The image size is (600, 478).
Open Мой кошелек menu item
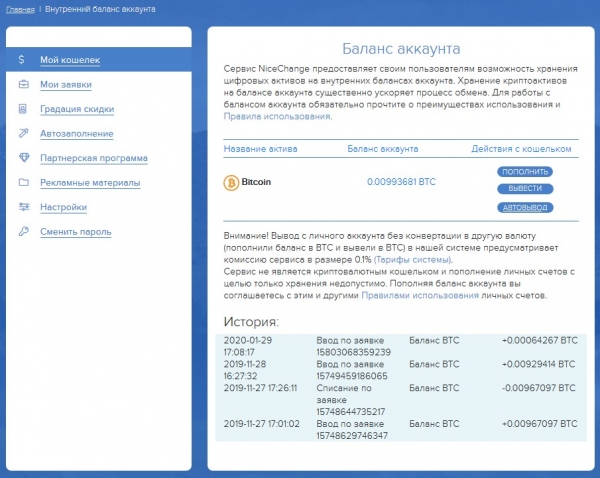70,60
